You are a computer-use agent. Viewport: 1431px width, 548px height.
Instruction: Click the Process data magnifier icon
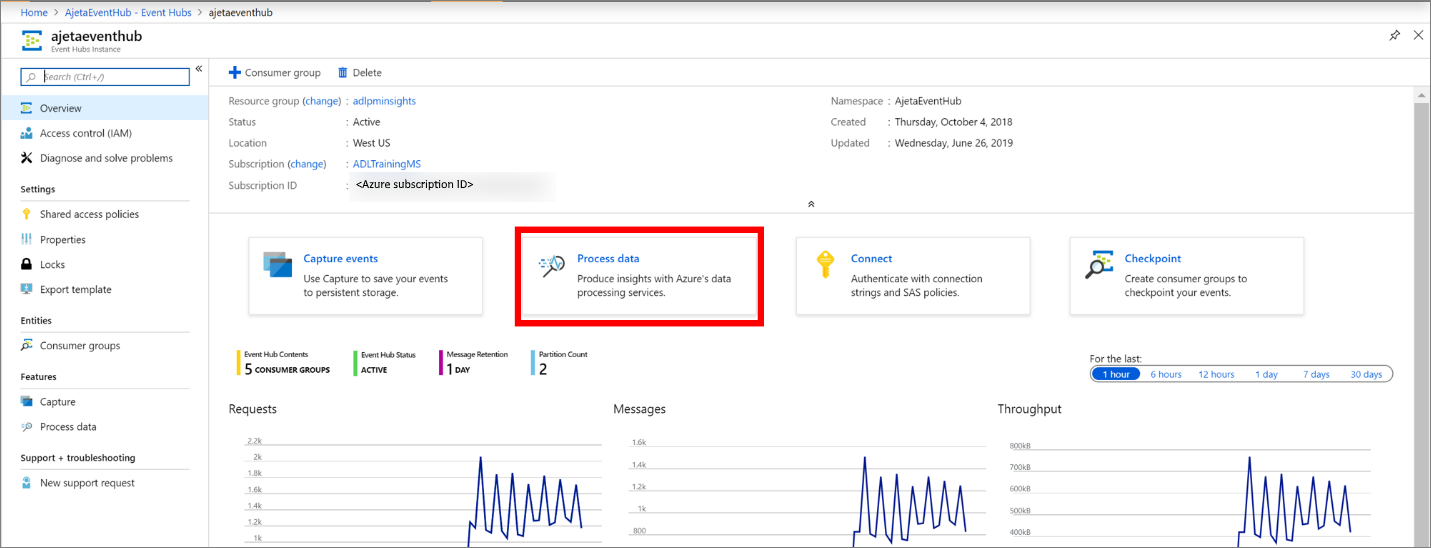(552, 265)
